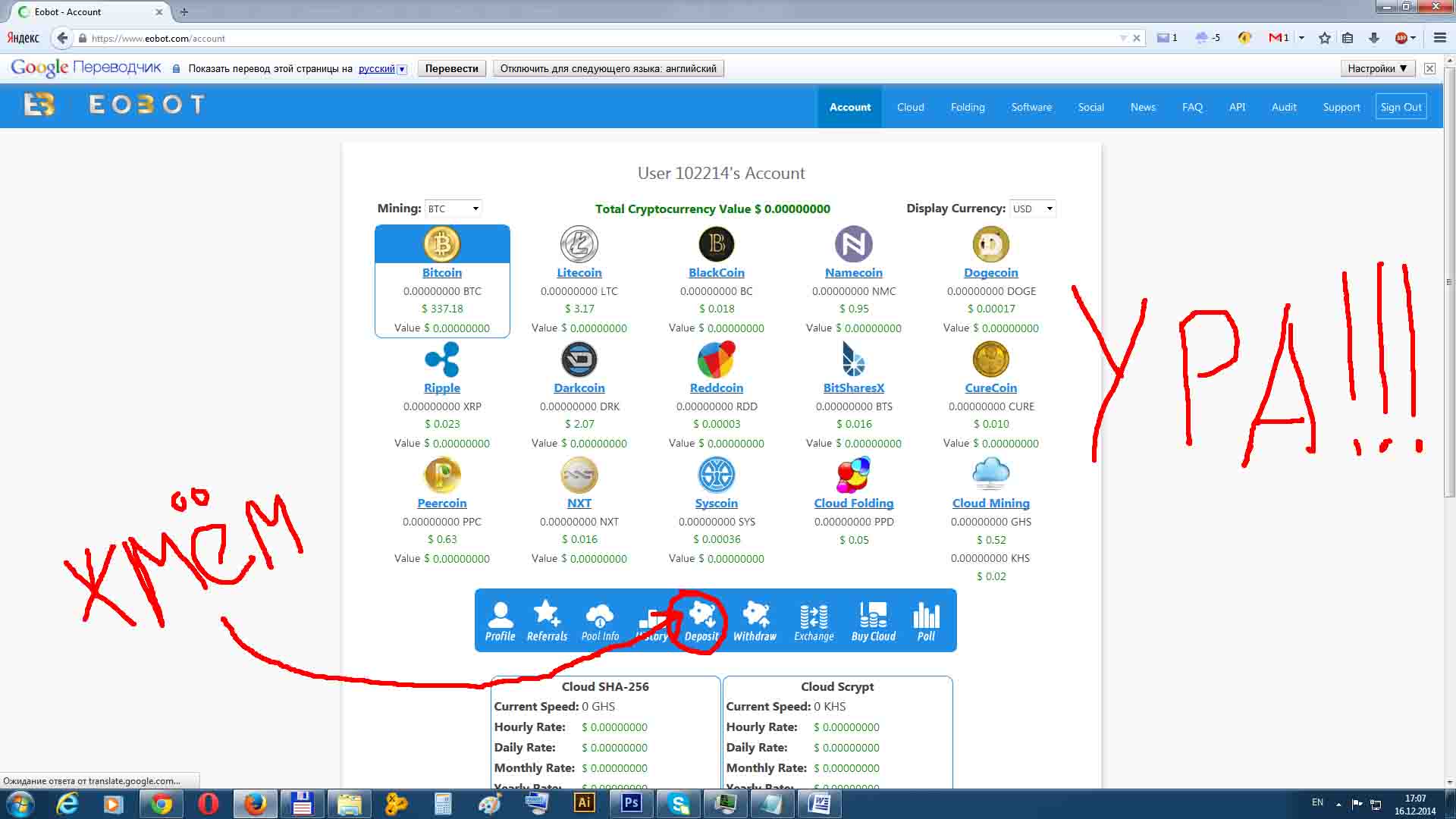
Task: Close the translate bar
Action: pyautogui.click(x=1429, y=68)
